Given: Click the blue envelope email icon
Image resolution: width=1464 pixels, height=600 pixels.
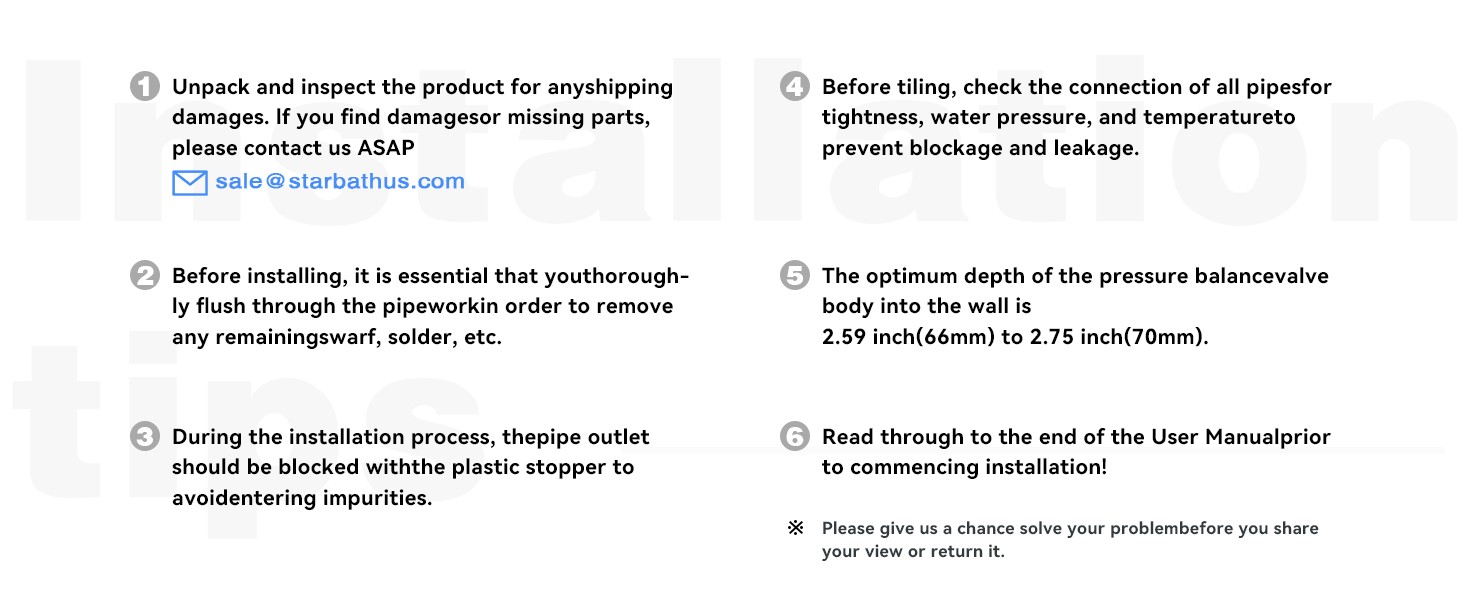Looking at the screenshot, I should (x=189, y=183).
